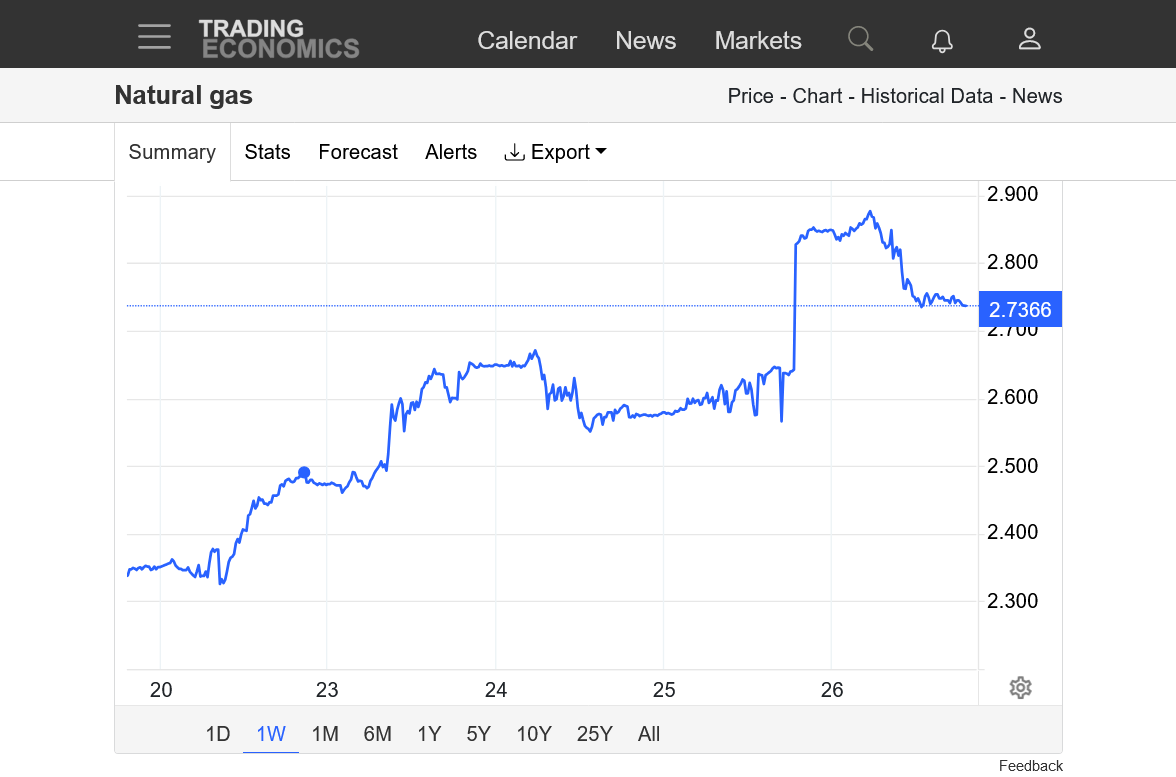The width and height of the screenshot is (1176, 777).
Task: Open Markets in the top navigation
Action: pyautogui.click(x=758, y=40)
